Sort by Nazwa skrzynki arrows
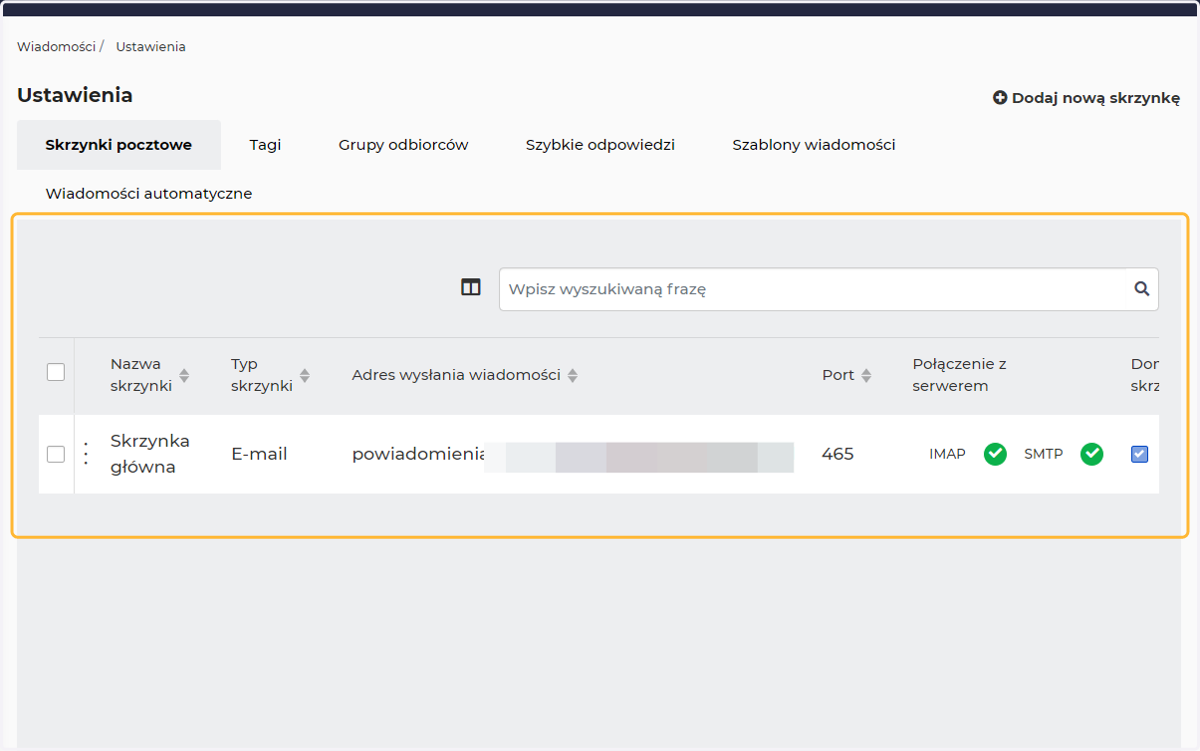 184,376
